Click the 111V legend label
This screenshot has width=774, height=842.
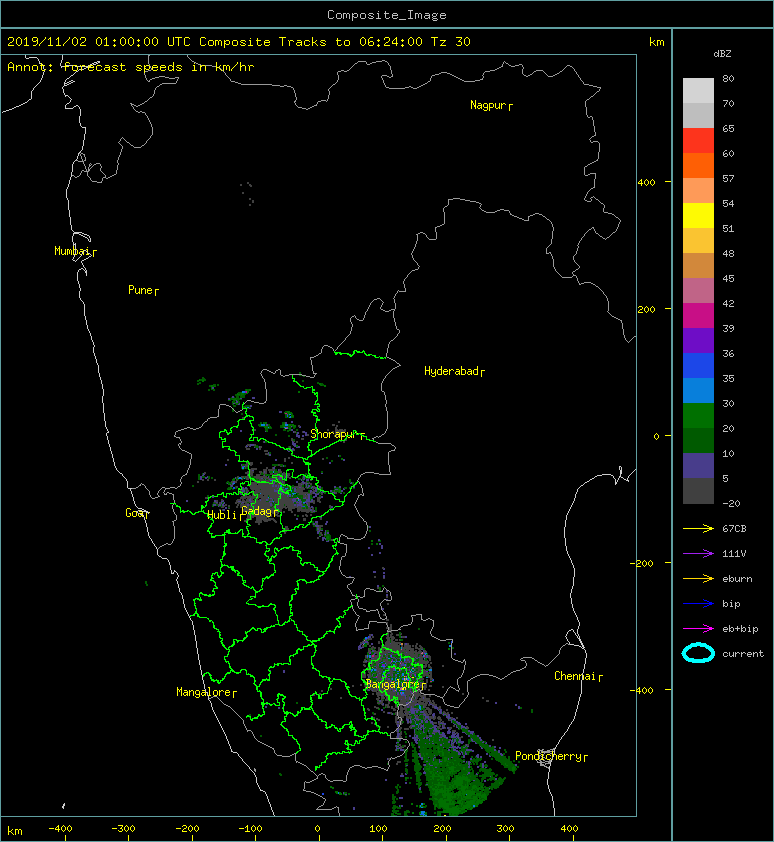point(734,554)
